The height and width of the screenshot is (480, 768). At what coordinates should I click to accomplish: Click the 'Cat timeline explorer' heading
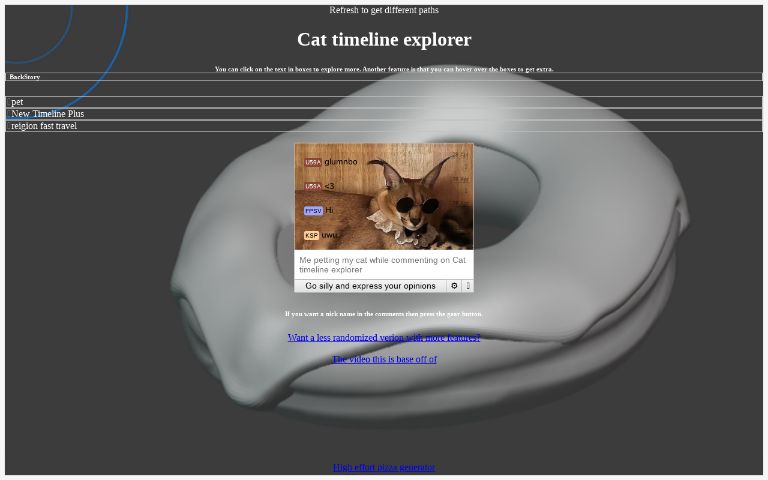384,40
